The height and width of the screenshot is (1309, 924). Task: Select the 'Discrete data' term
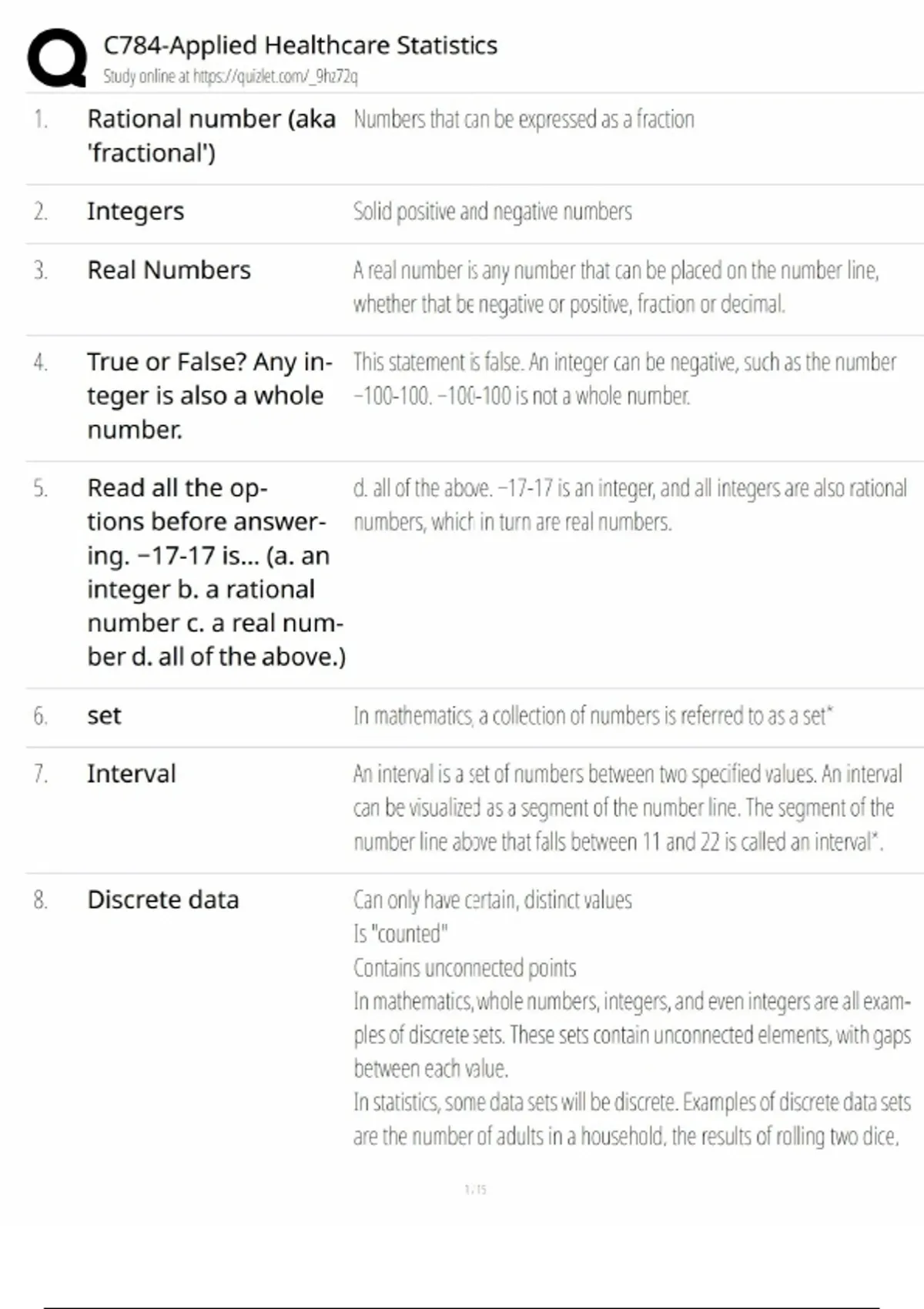[163, 899]
